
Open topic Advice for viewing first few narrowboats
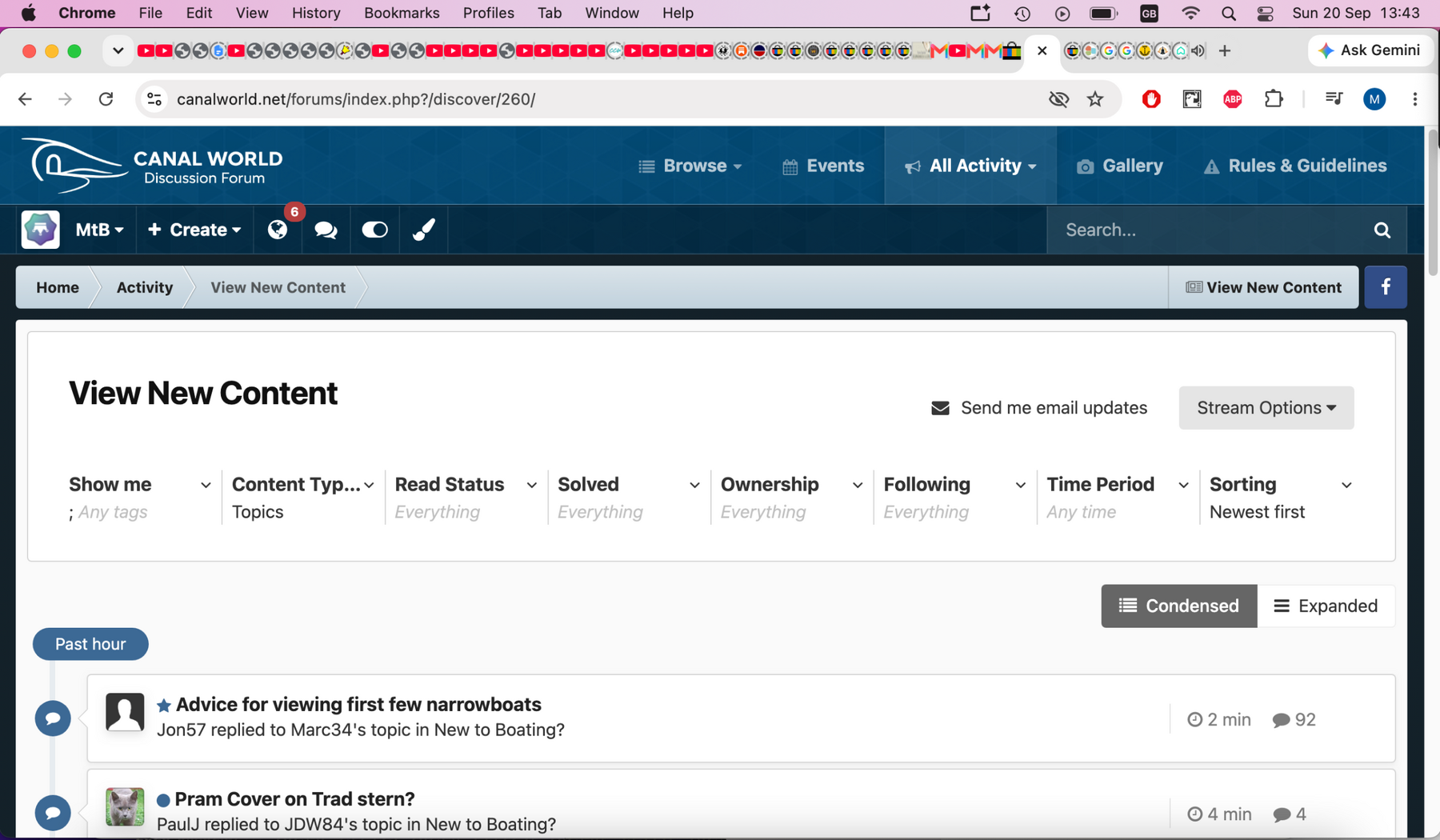(x=358, y=705)
